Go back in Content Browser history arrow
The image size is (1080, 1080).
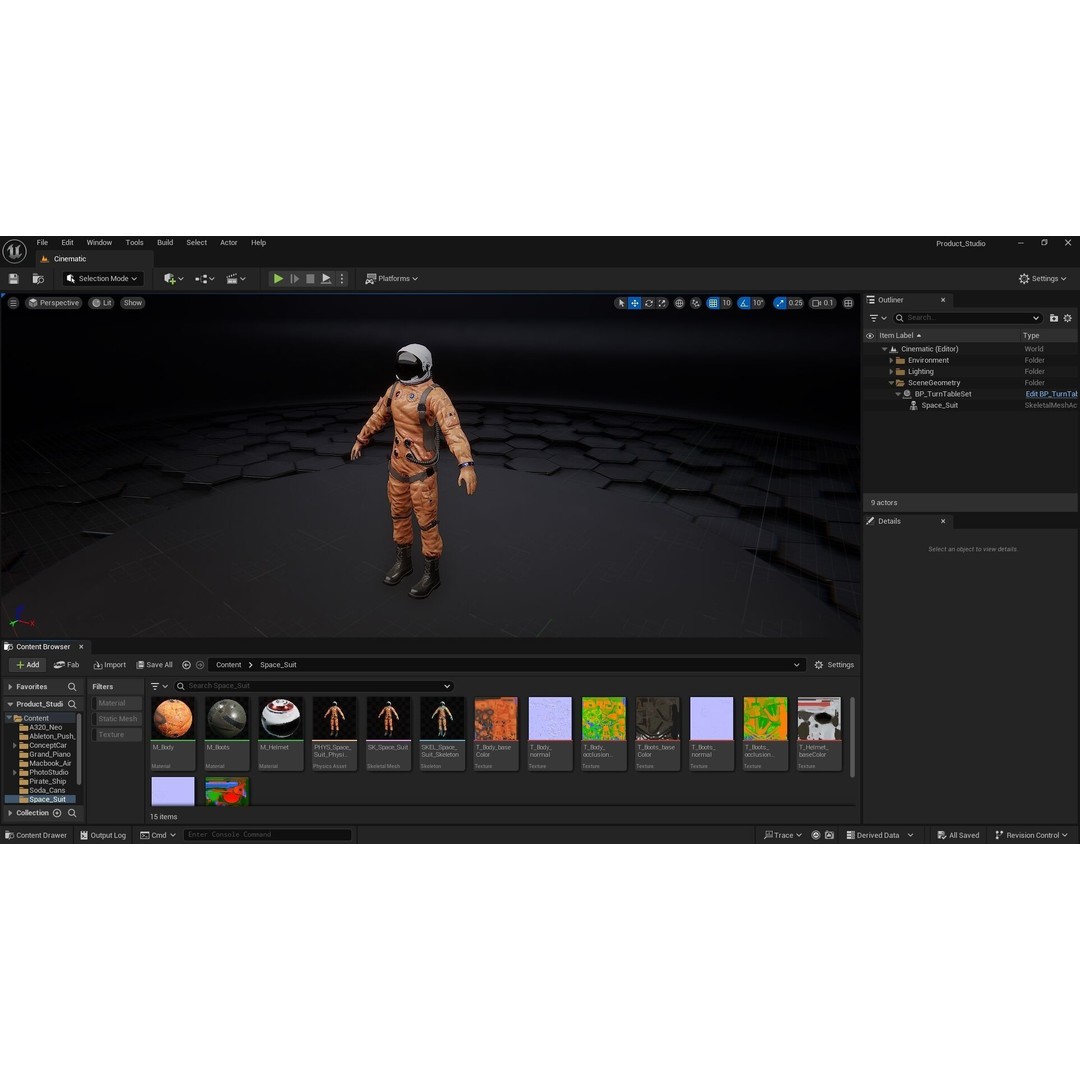(186, 665)
